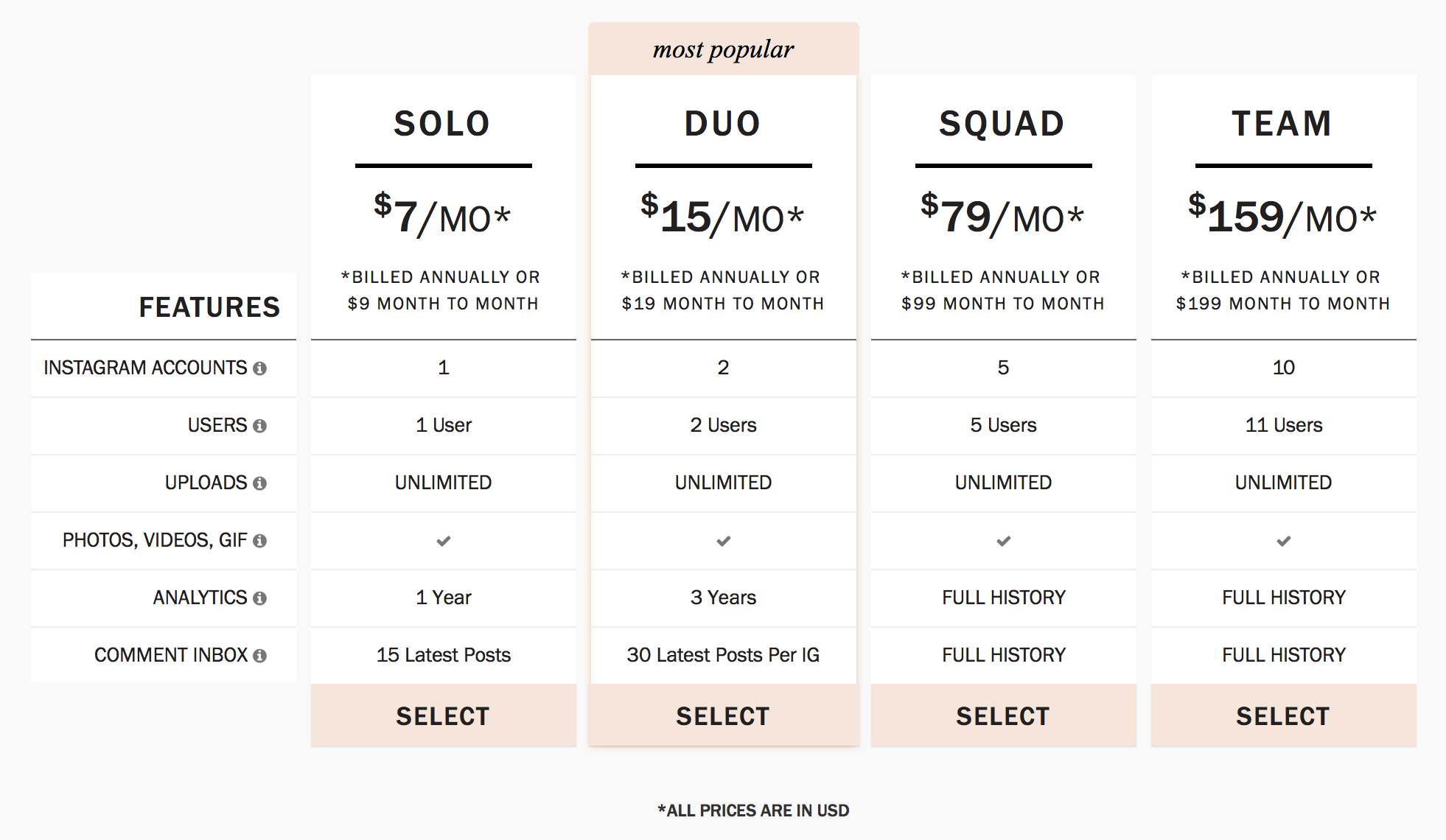Click the Duo plan heading

point(723,123)
